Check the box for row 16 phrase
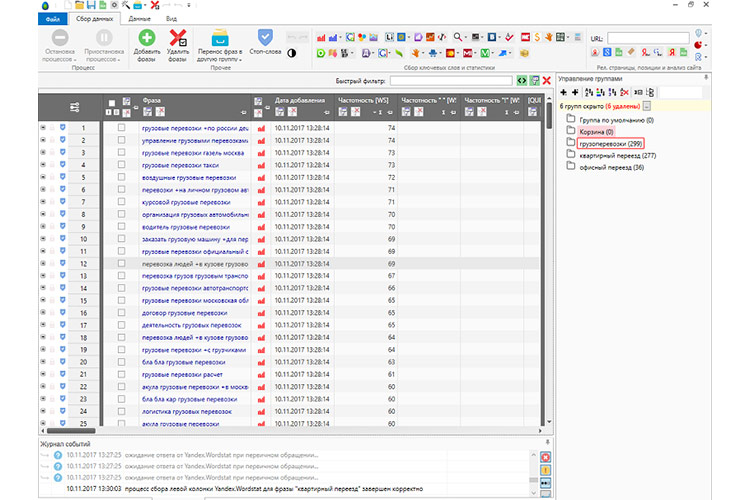Image resolution: width=750 pixels, height=500 pixels. 121,312
